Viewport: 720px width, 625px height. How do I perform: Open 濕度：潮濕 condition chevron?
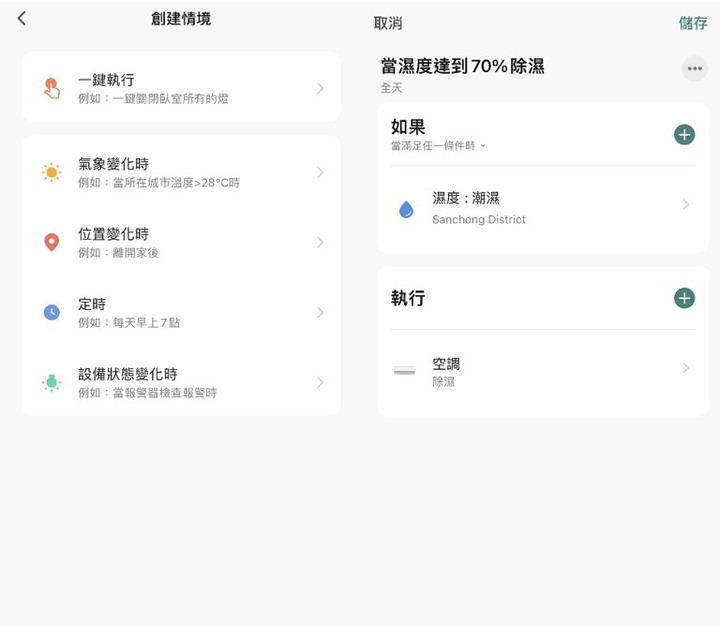click(x=686, y=204)
